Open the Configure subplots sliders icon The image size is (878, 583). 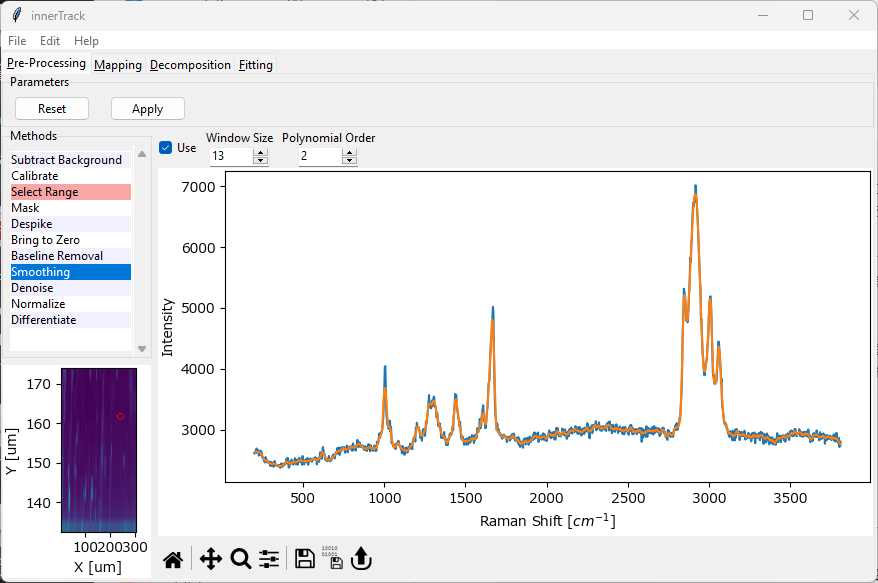269,559
